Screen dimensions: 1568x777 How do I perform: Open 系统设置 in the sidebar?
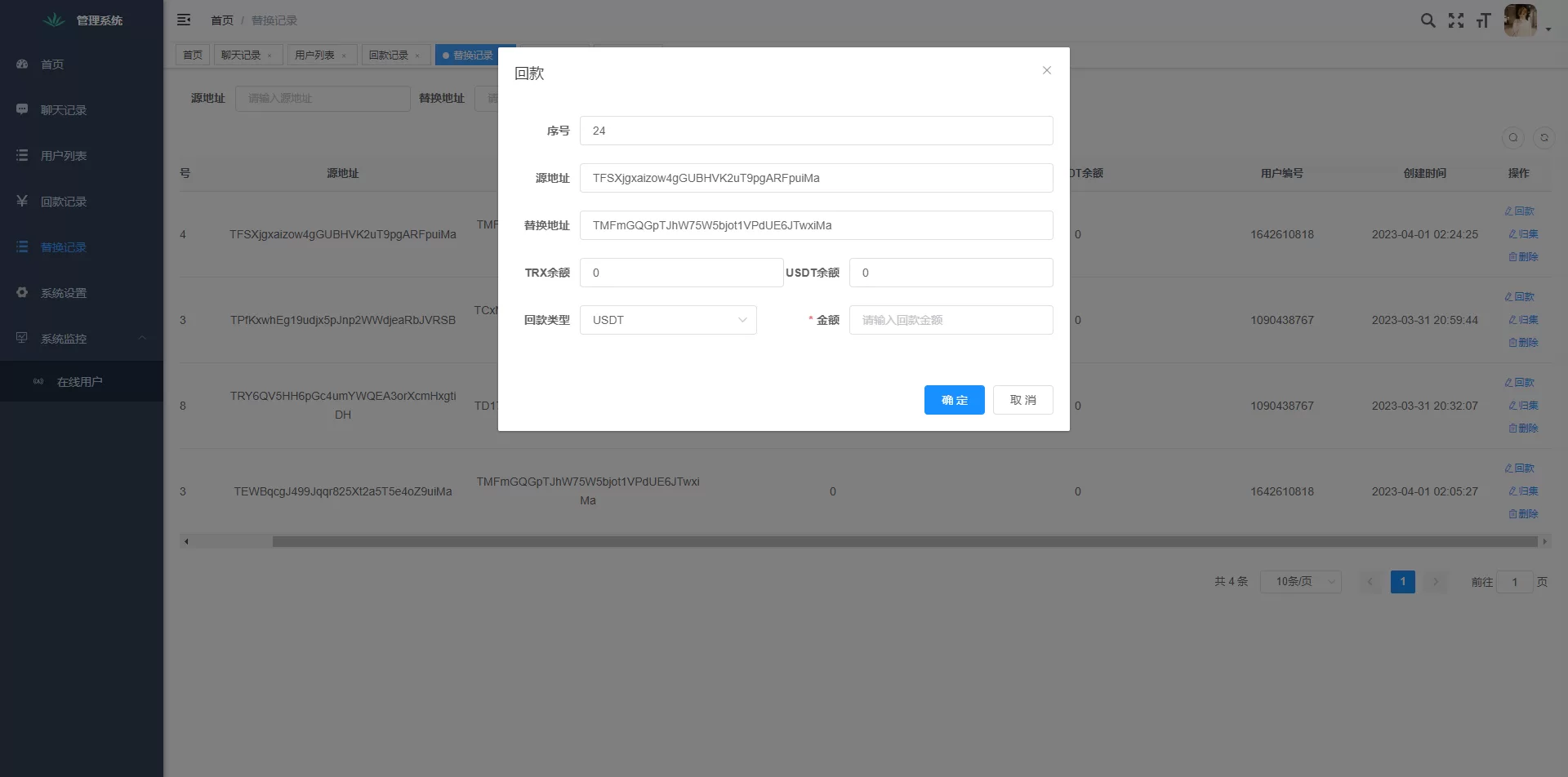82,293
